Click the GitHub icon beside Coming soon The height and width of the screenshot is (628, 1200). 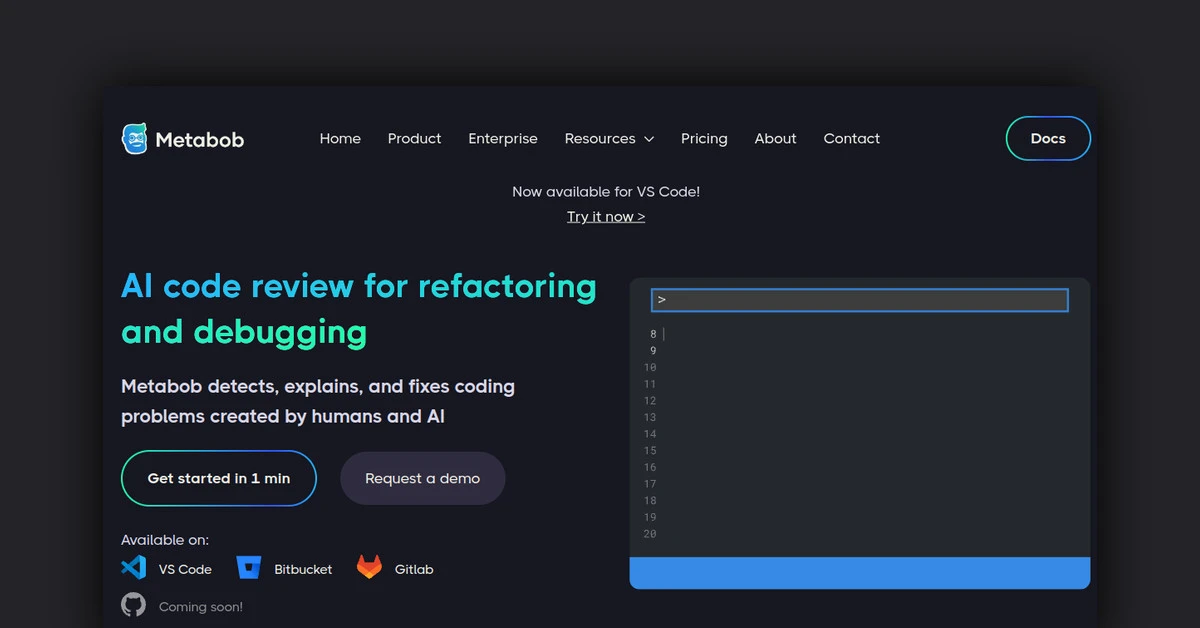pos(133,605)
